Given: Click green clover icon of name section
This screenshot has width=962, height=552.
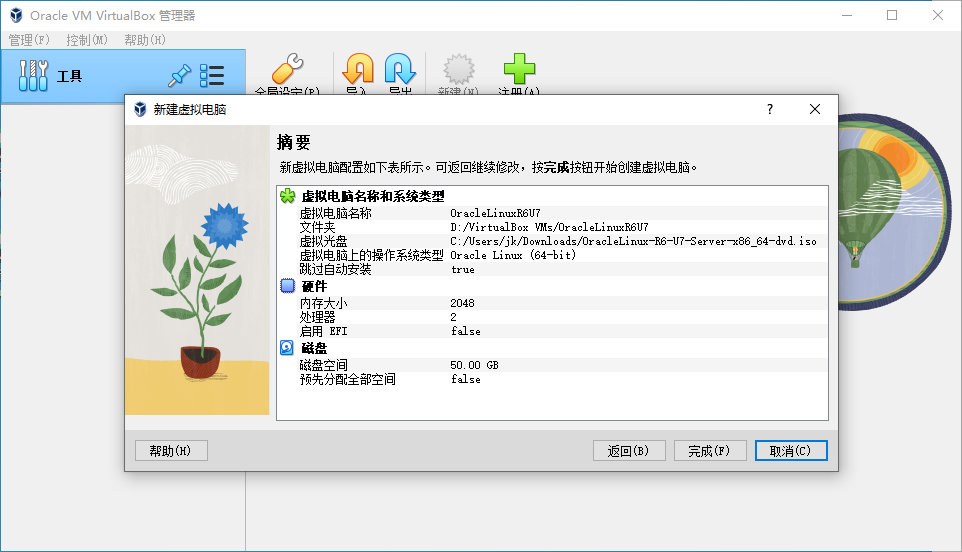Looking at the screenshot, I should point(288,196).
